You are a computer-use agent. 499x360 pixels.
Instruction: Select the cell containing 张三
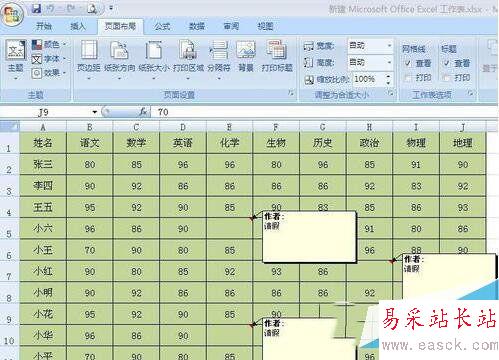tap(43, 164)
